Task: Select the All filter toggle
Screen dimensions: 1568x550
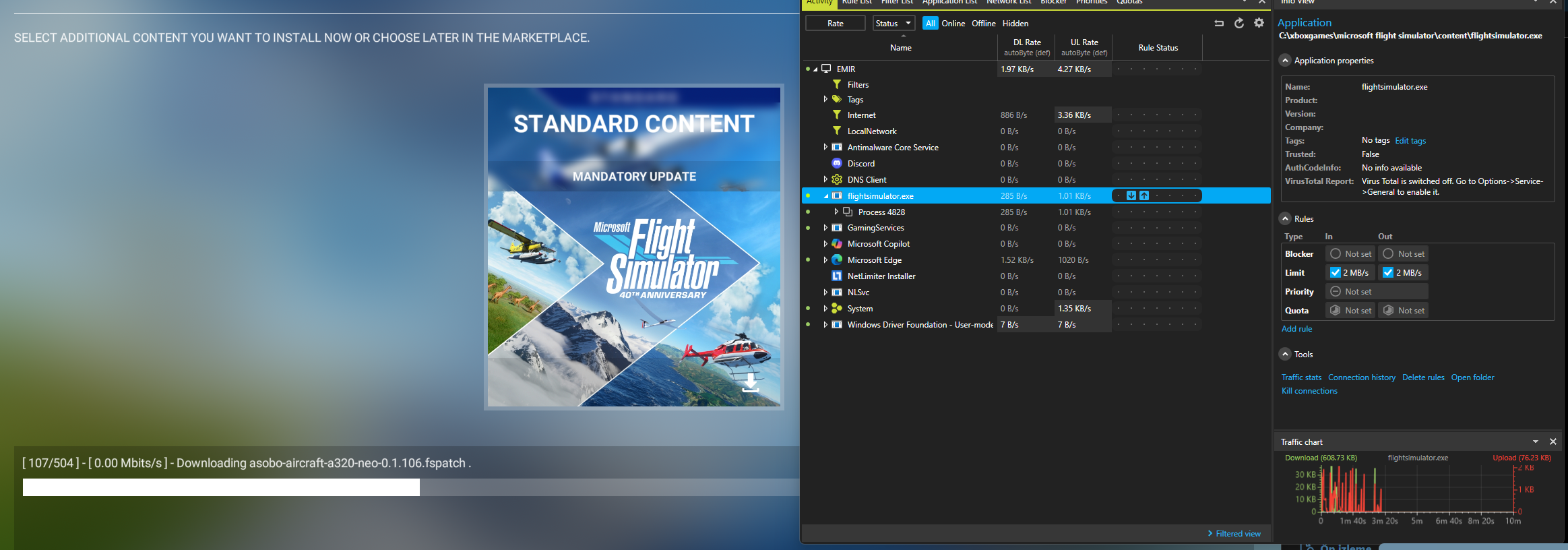Action: coord(931,24)
